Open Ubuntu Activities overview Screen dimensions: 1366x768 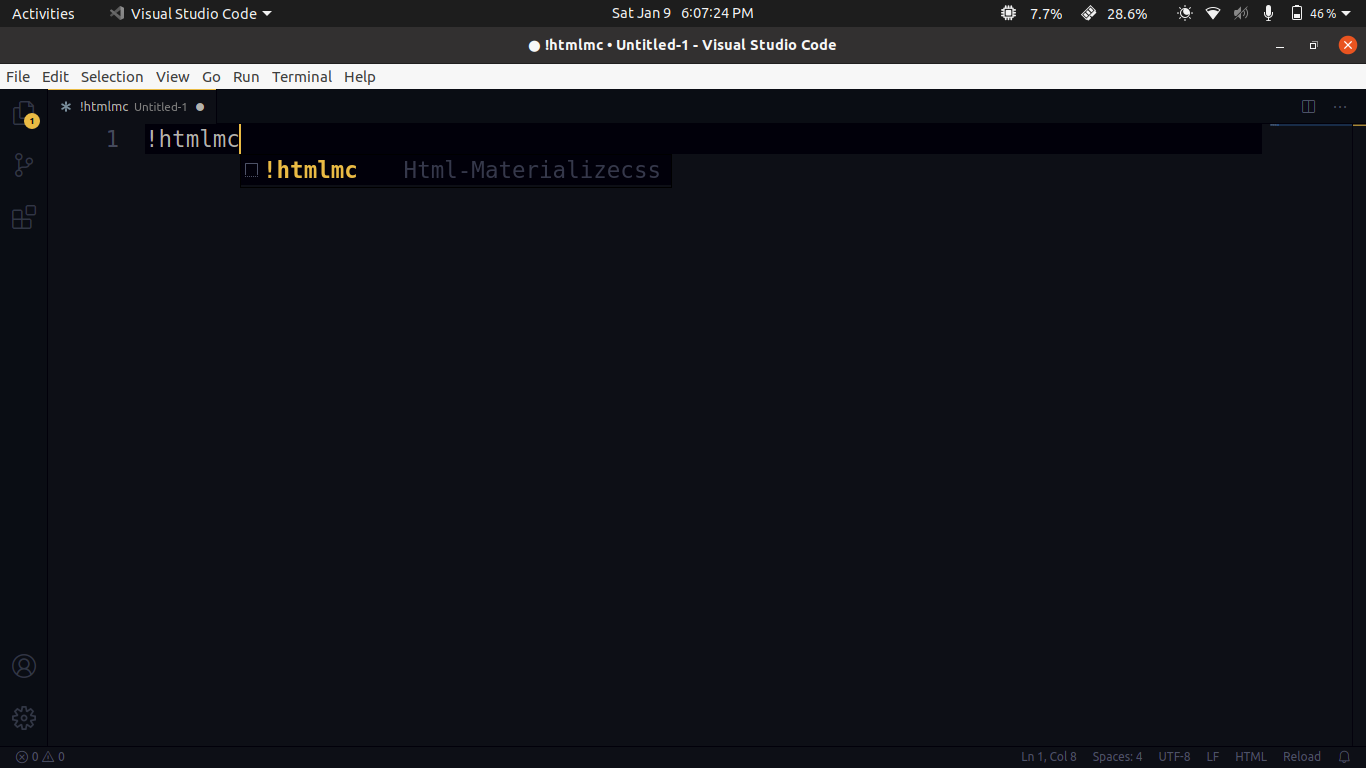[x=43, y=14]
